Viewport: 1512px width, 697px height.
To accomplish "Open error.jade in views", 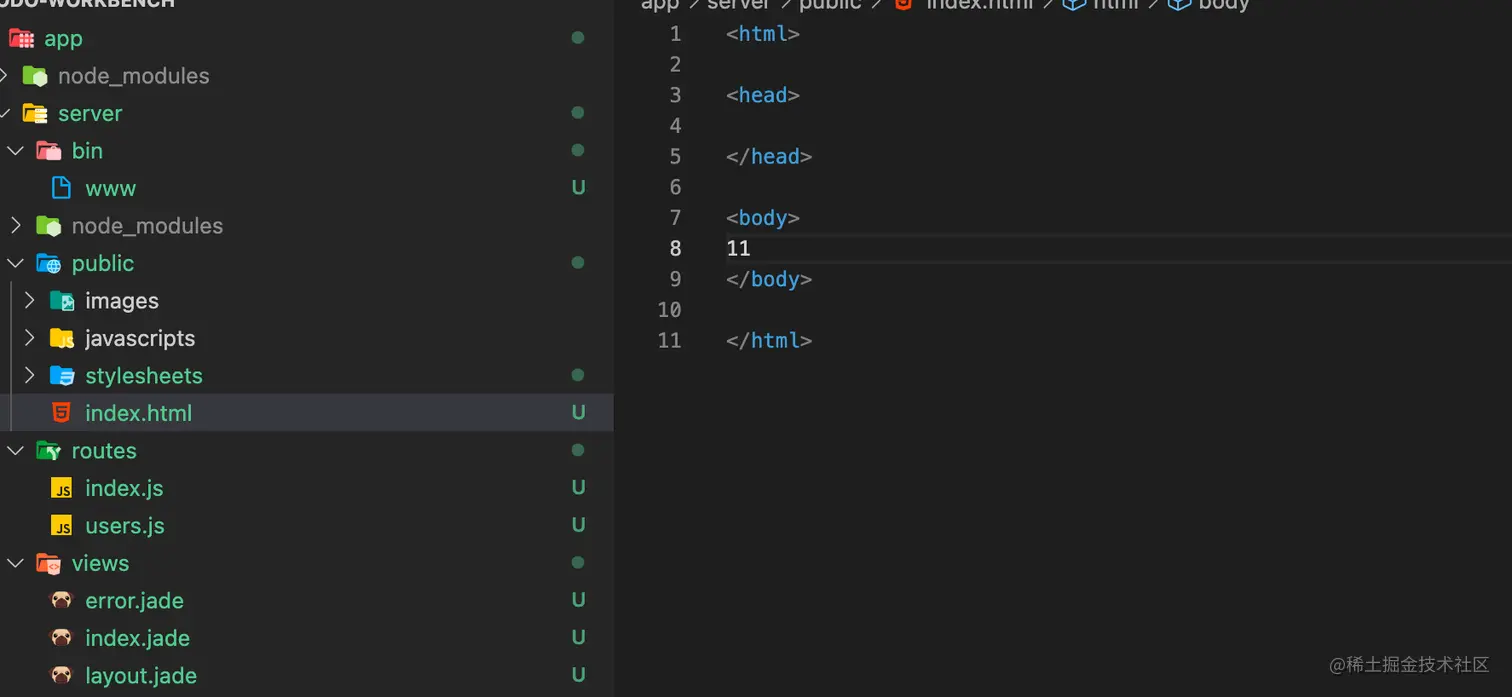I will [135, 601].
